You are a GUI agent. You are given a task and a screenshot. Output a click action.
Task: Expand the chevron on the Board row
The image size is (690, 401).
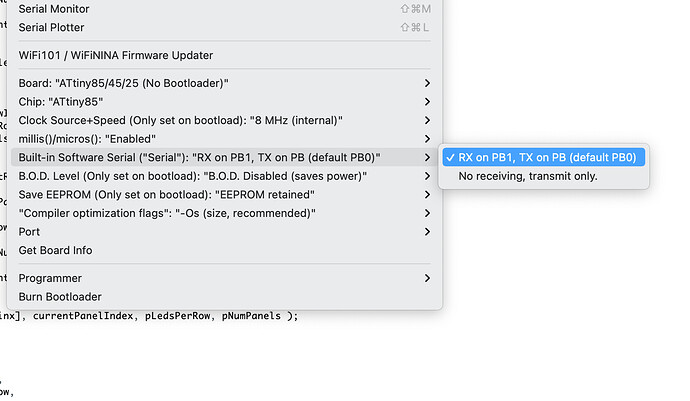pos(428,83)
